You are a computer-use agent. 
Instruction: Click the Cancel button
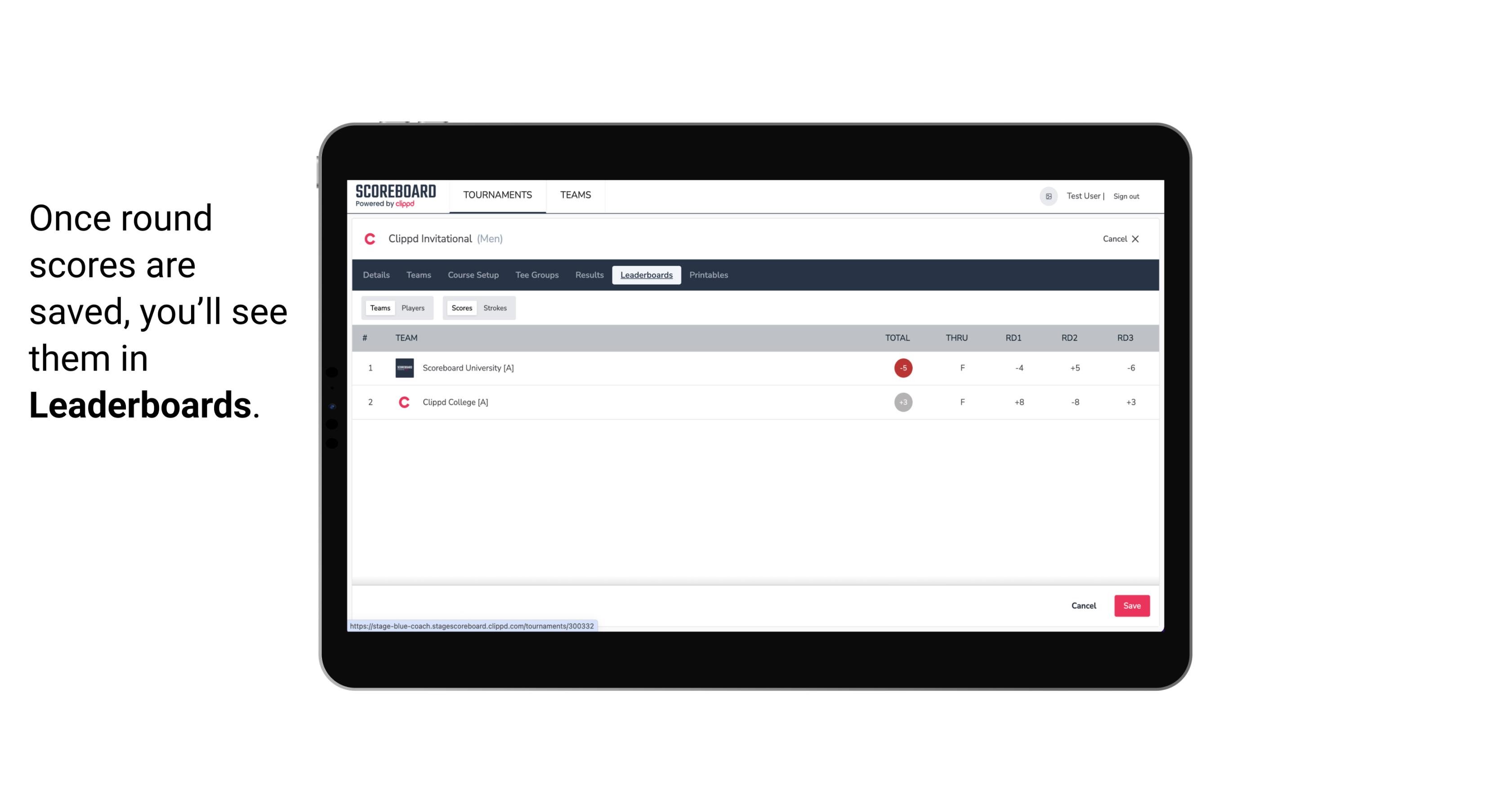coord(1083,605)
